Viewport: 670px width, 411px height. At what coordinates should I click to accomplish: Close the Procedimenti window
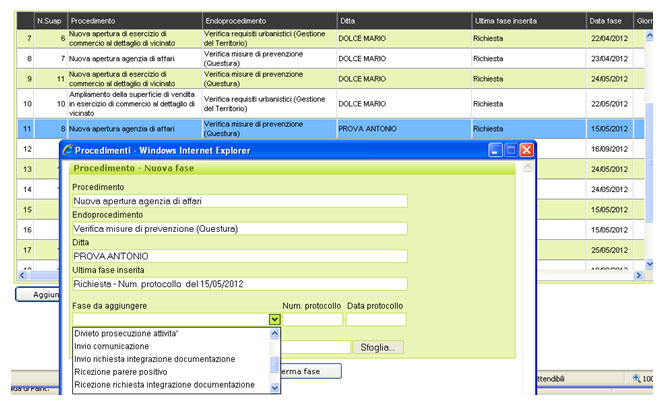[526, 150]
